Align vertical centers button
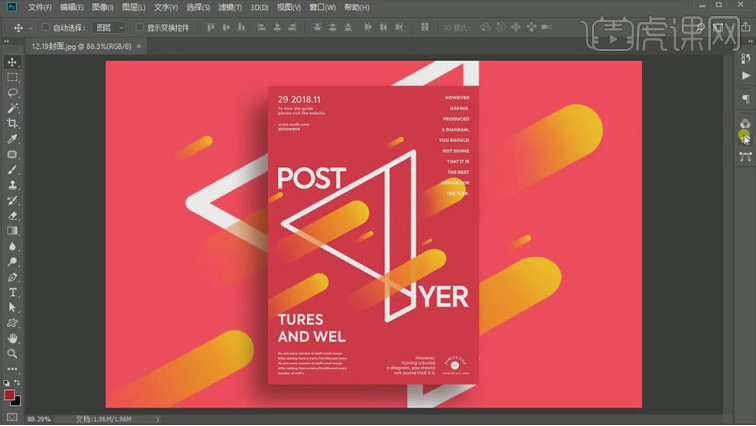This screenshot has height=426, width=756. [226, 27]
